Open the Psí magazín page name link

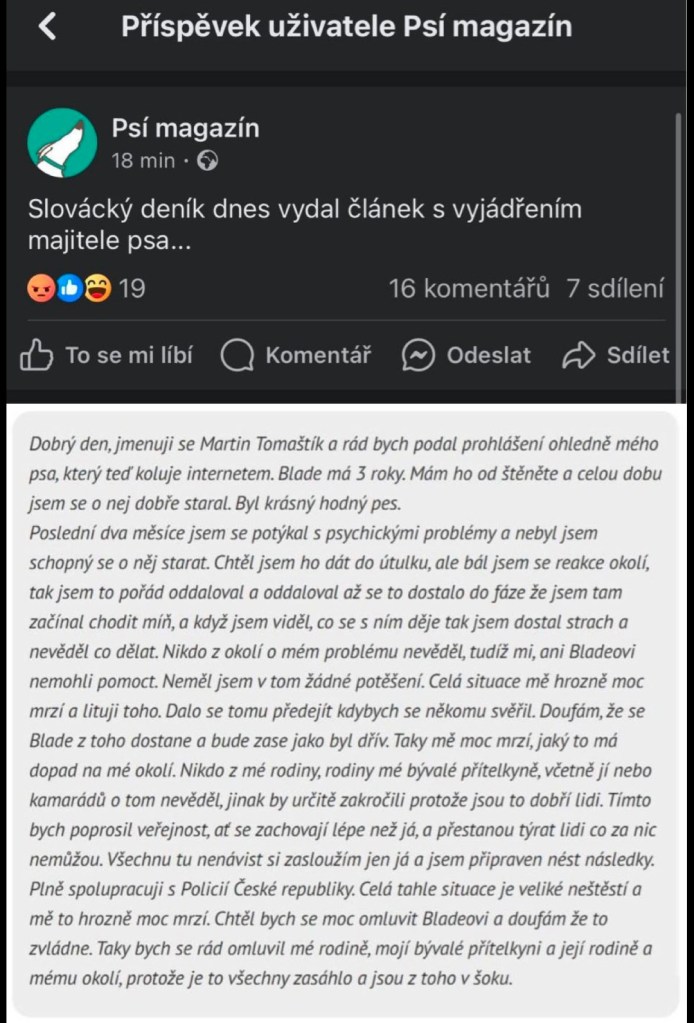click(185, 128)
